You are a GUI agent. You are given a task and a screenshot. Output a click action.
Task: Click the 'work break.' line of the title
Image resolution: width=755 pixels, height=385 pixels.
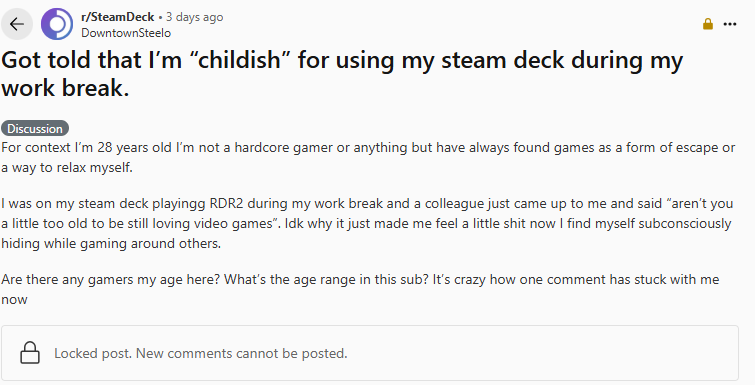tap(65, 88)
